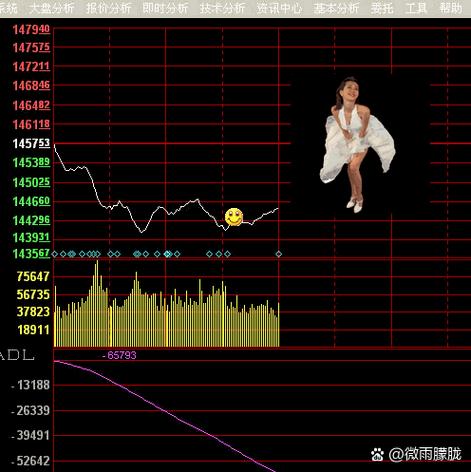Click the white 145753 reference price label
The image size is (471, 472).
[31, 144]
